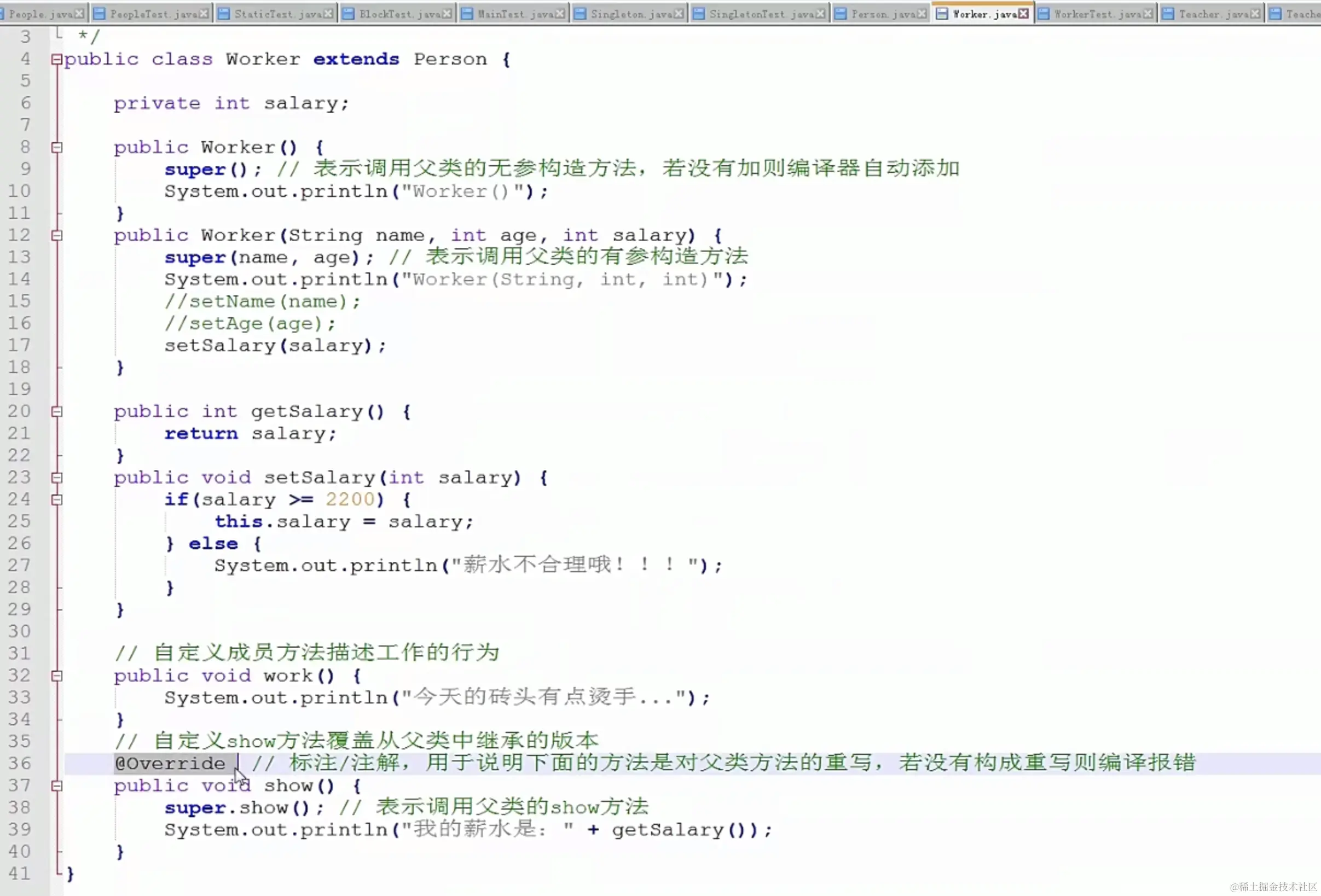Close the PeopleTest.java tab
1321x896 pixels.
click(x=205, y=14)
